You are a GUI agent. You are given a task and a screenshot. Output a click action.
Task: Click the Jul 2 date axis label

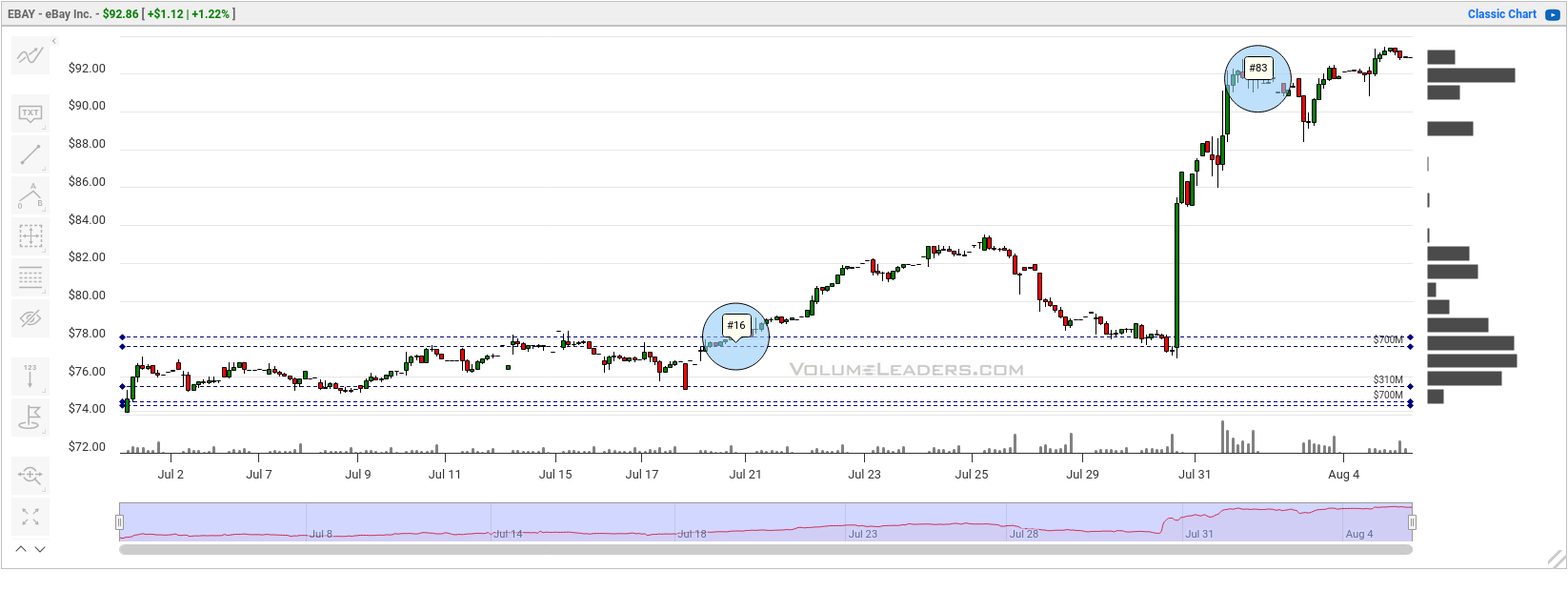coord(171,475)
